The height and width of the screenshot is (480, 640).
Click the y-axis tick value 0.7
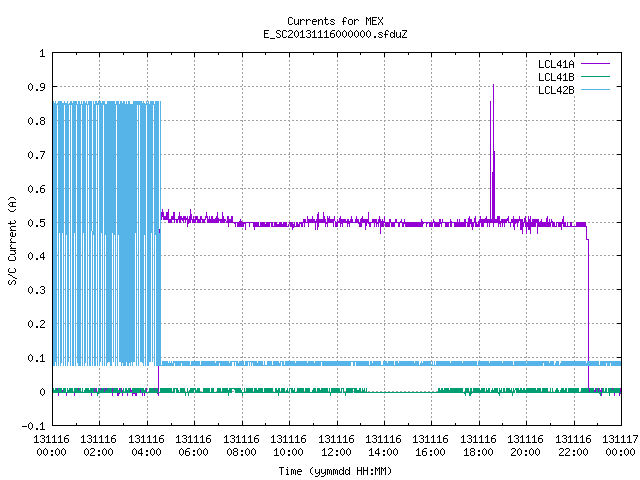pos(36,155)
